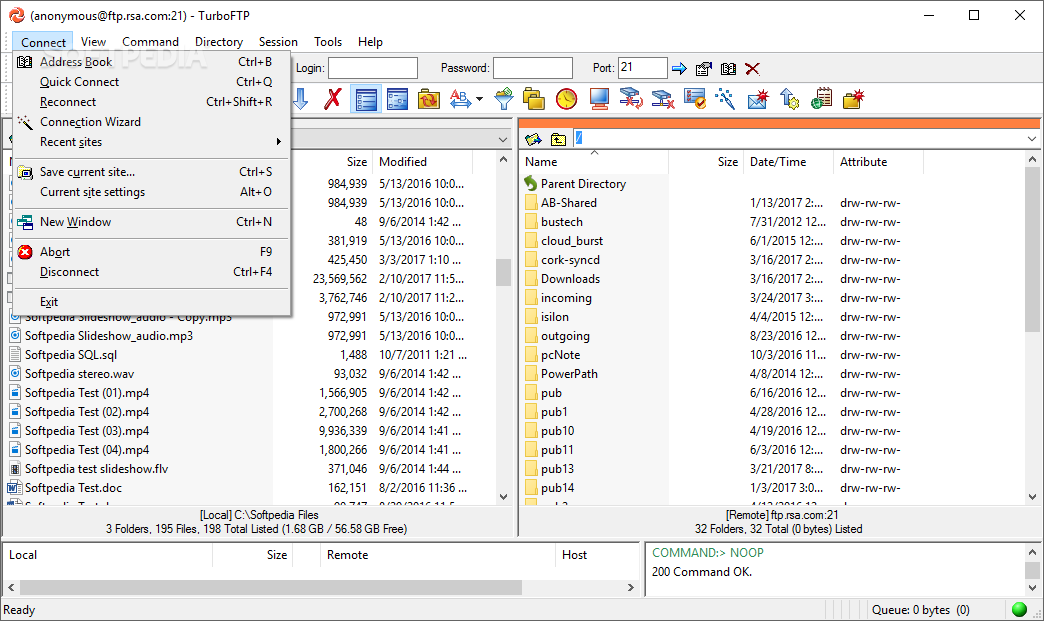Click the blue download arrow toolbar icon
This screenshot has height=621, width=1044.
pos(301,99)
